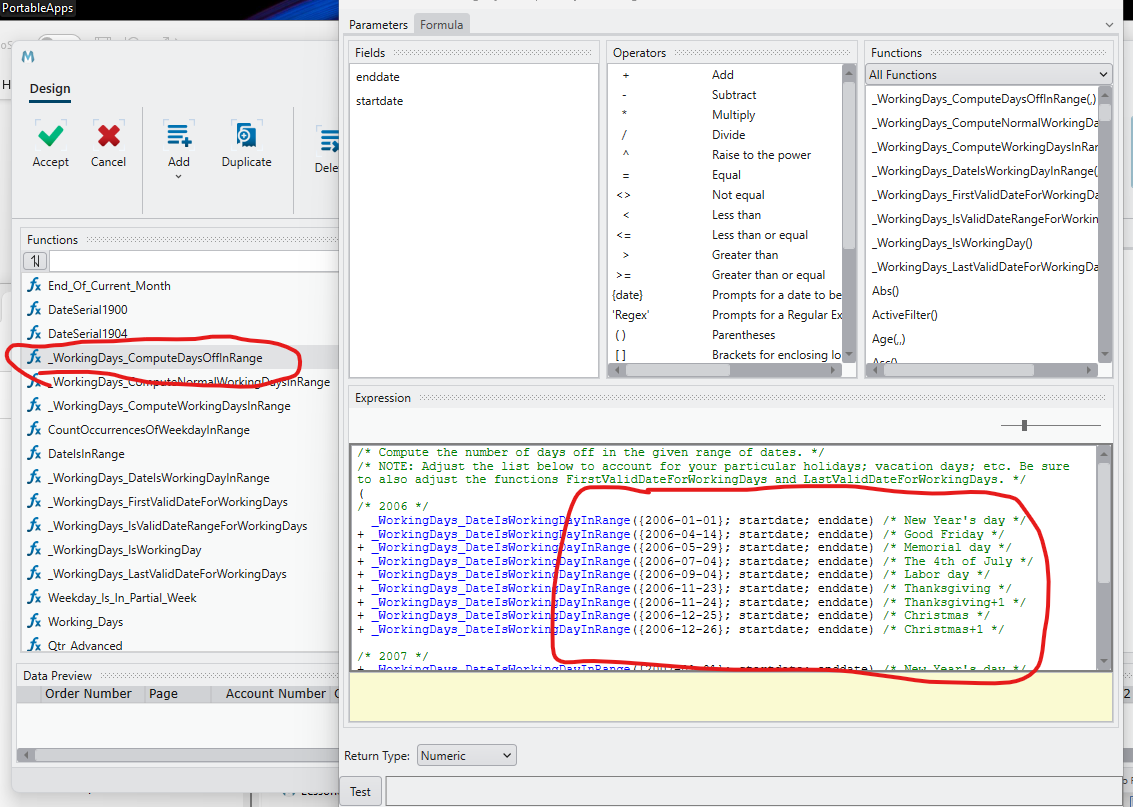Adjust the expression zoom slider
Screen dimensions: 1133x807
point(1024,426)
